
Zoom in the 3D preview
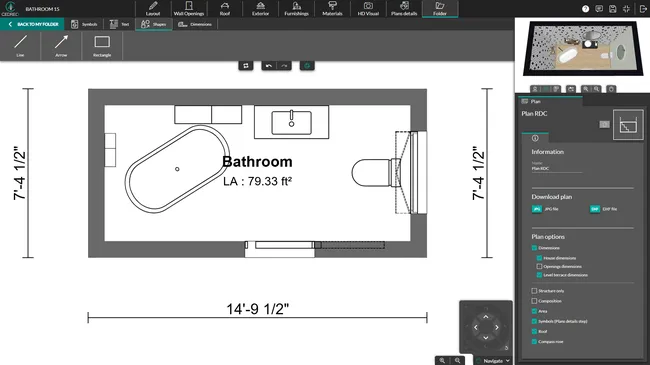[586, 89]
